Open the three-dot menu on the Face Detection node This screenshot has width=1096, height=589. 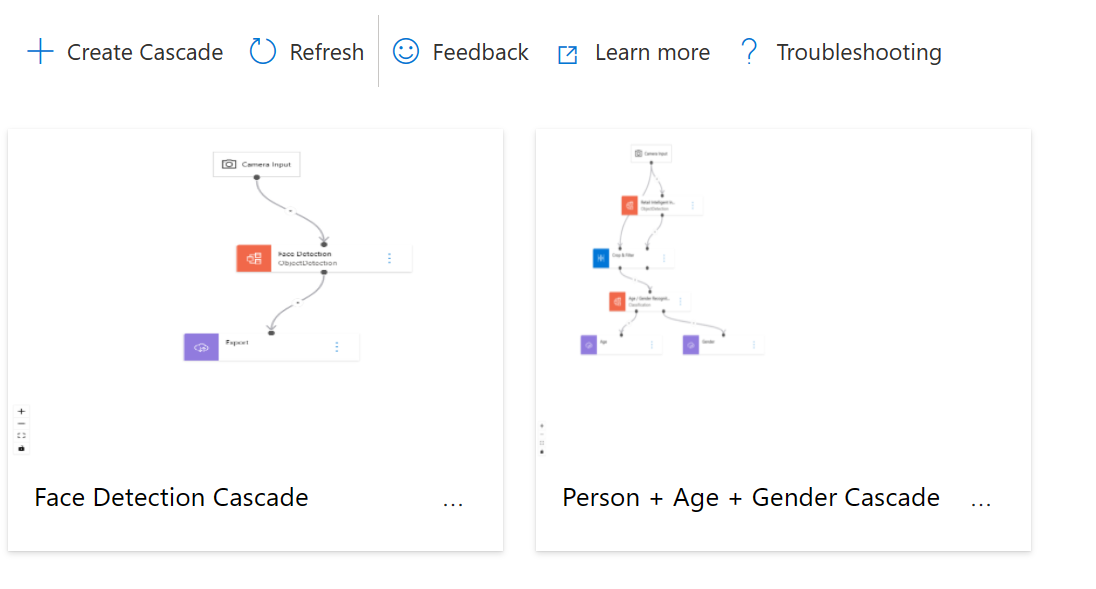click(389, 258)
